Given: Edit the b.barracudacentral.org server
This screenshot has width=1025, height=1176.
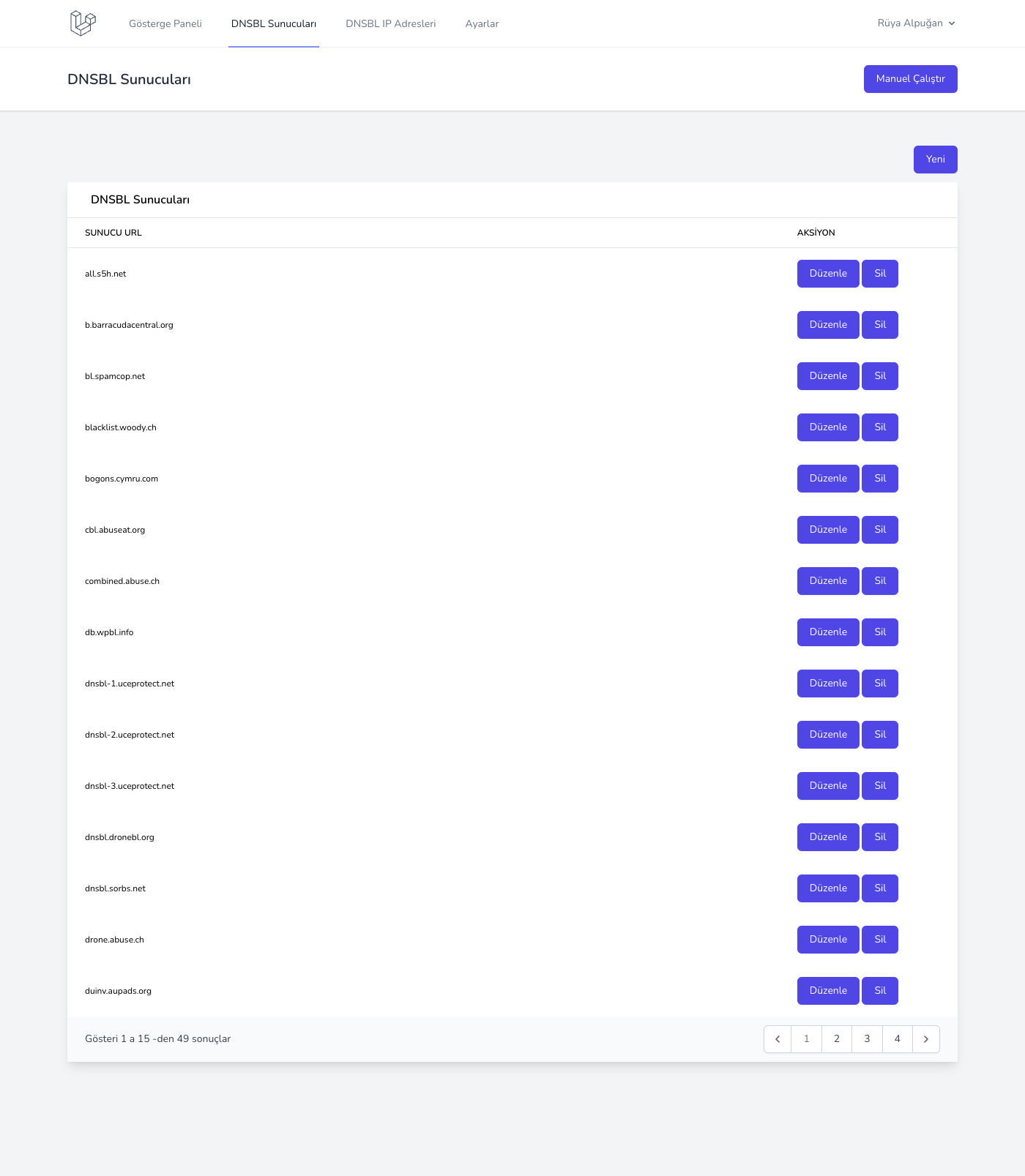Looking at the screenshot, I should point(828,325).
